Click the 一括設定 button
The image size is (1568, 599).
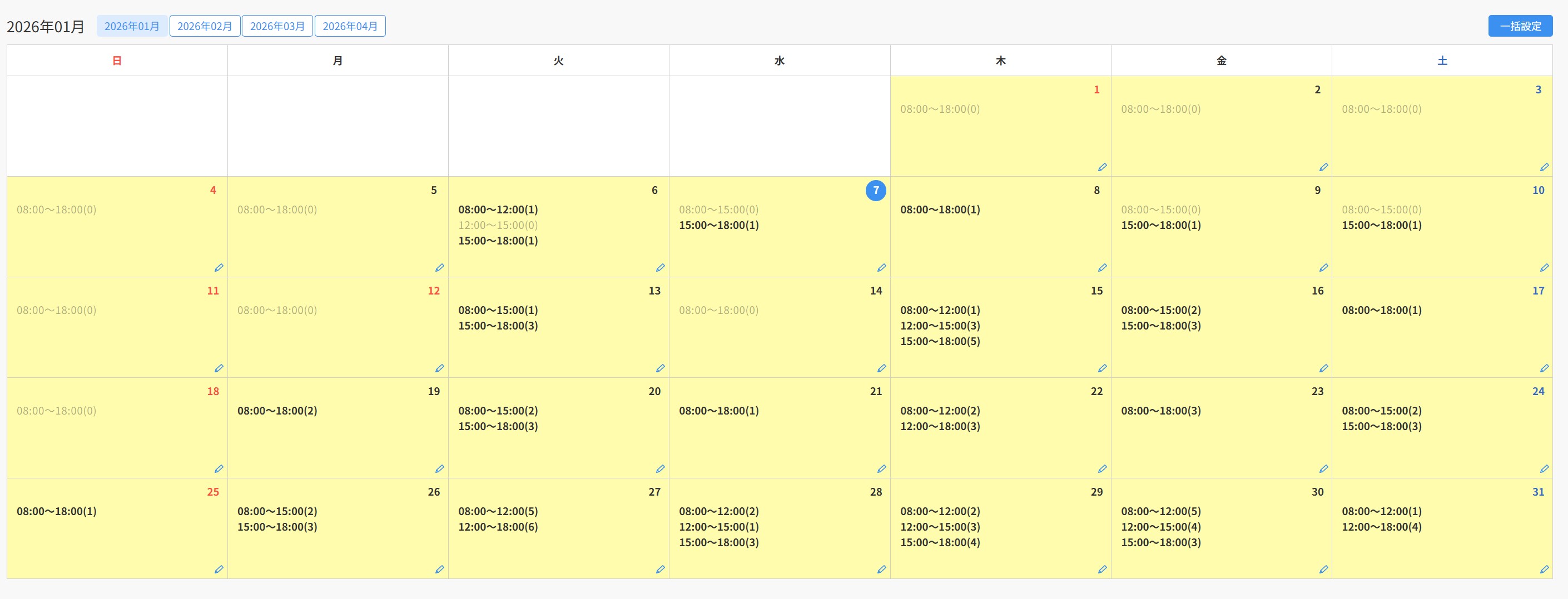pyautogui.click(x=1520, y=26)
